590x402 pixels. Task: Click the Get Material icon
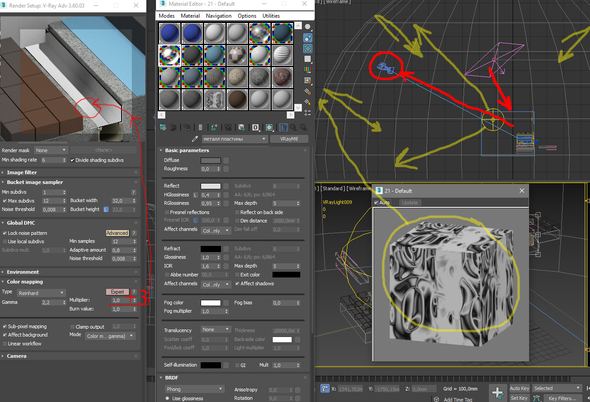pos(163,128)
